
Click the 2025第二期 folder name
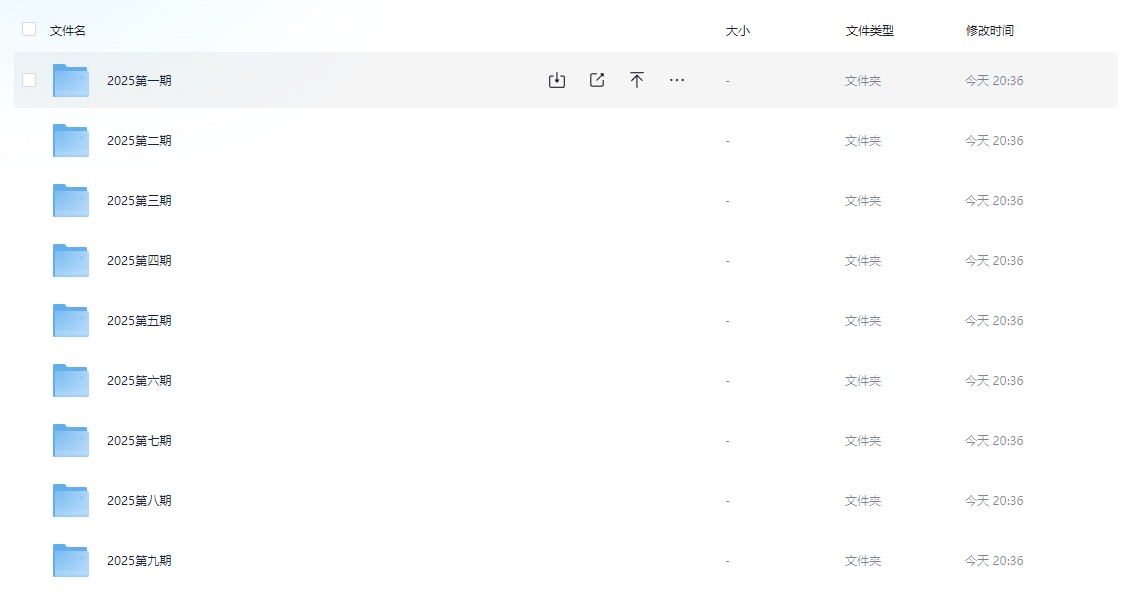140,140
